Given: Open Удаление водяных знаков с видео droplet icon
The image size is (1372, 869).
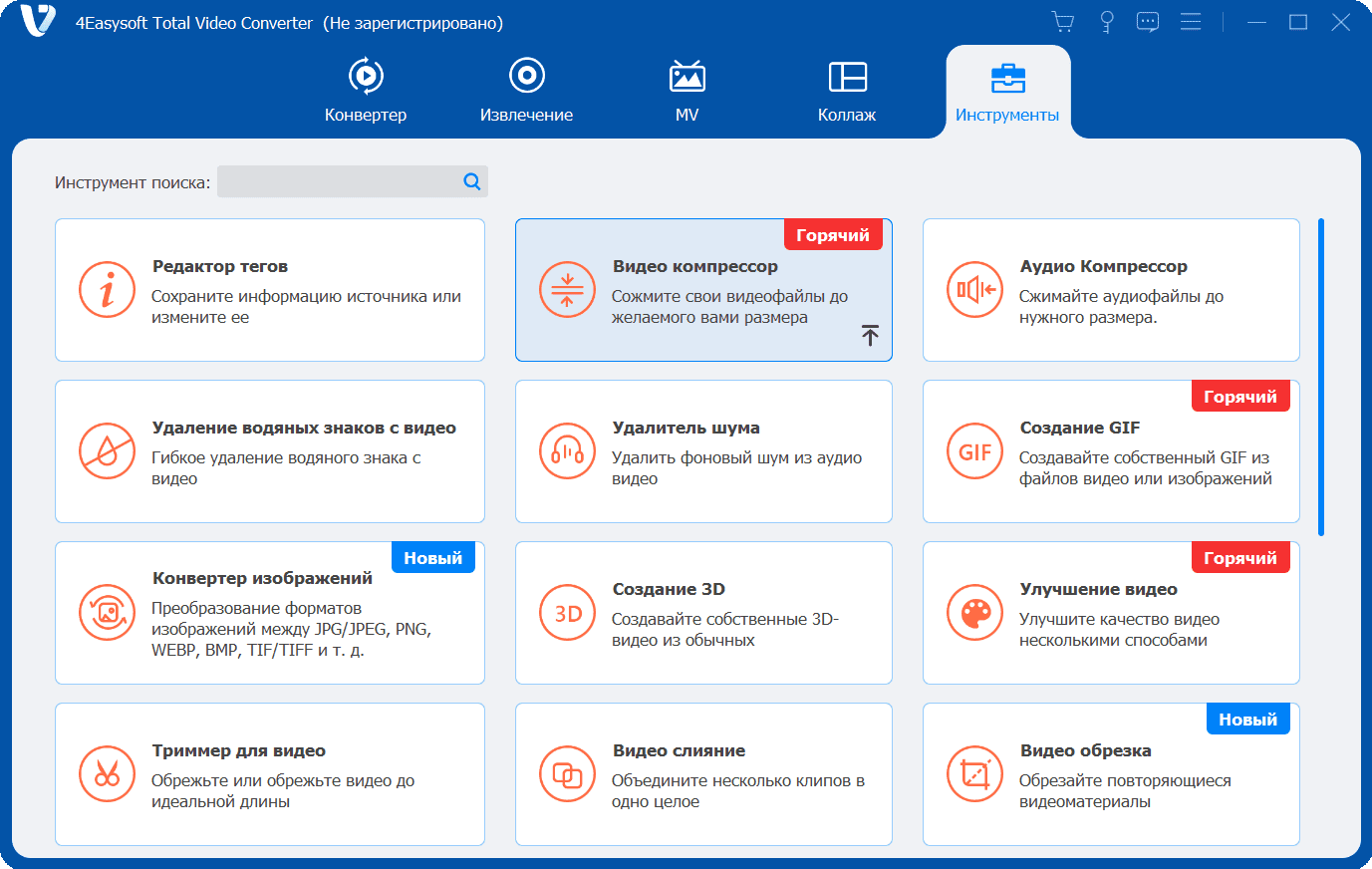Looking at the screenshot, I should 107,451.
